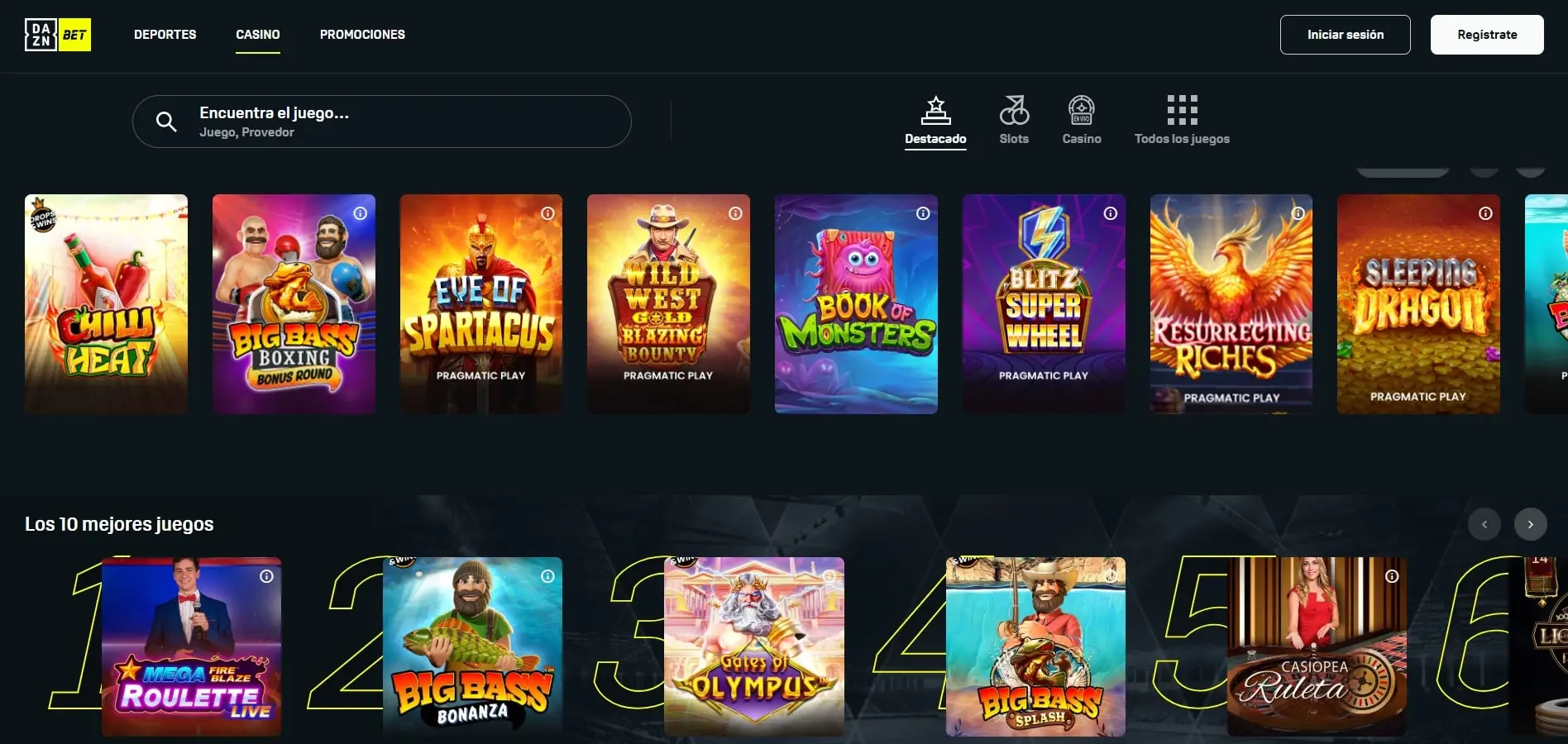The height and width of the screenshot is (744, 1568).
Task: Open info icon on Sleeping Dragon tile
Action: point(1485,213)
